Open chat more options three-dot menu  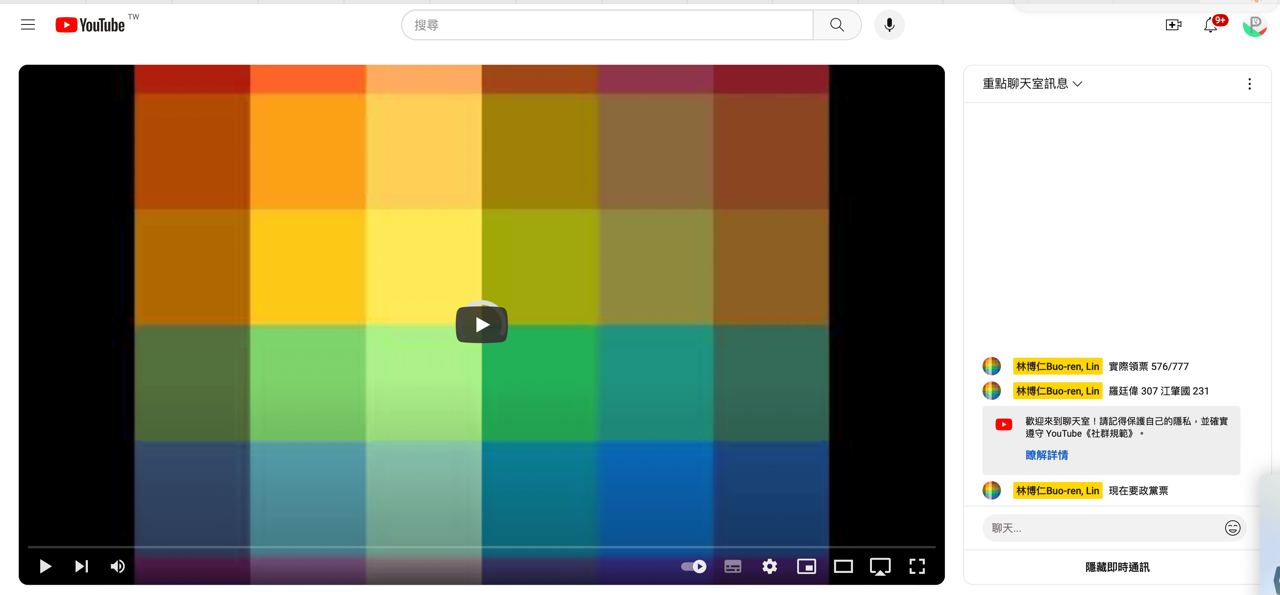pyautogui.click(x=1249, y=84)
